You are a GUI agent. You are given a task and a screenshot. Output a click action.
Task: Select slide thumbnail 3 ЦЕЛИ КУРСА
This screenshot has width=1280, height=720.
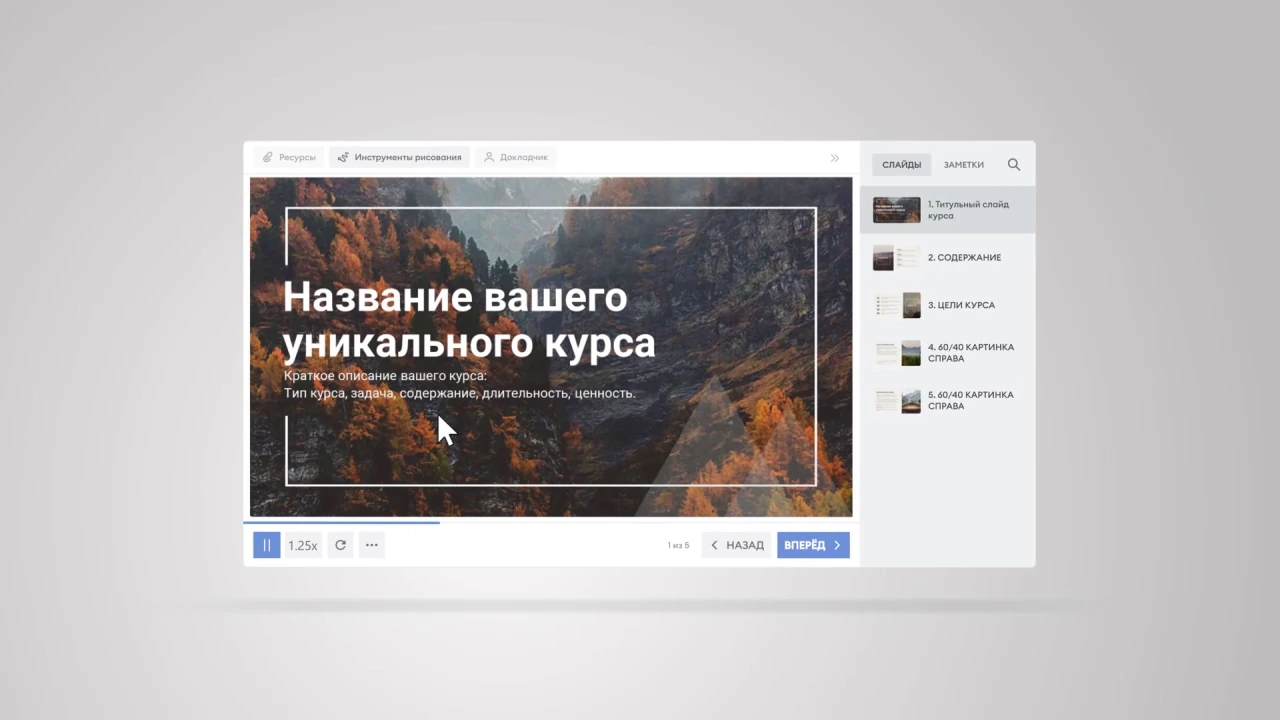(x=897, y=305)
